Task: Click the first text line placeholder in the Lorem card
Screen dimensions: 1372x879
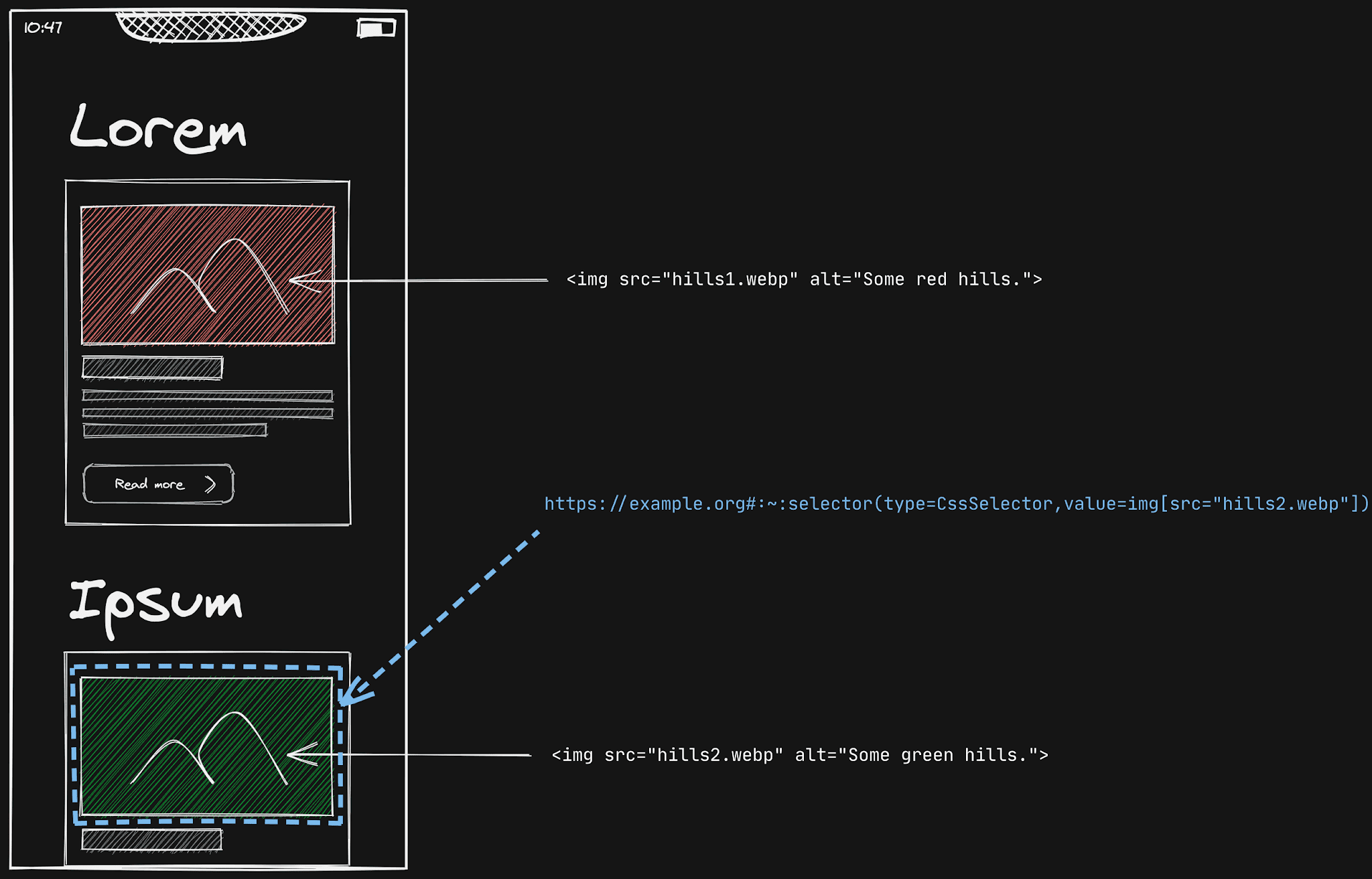Action: (x=208, y=396)
